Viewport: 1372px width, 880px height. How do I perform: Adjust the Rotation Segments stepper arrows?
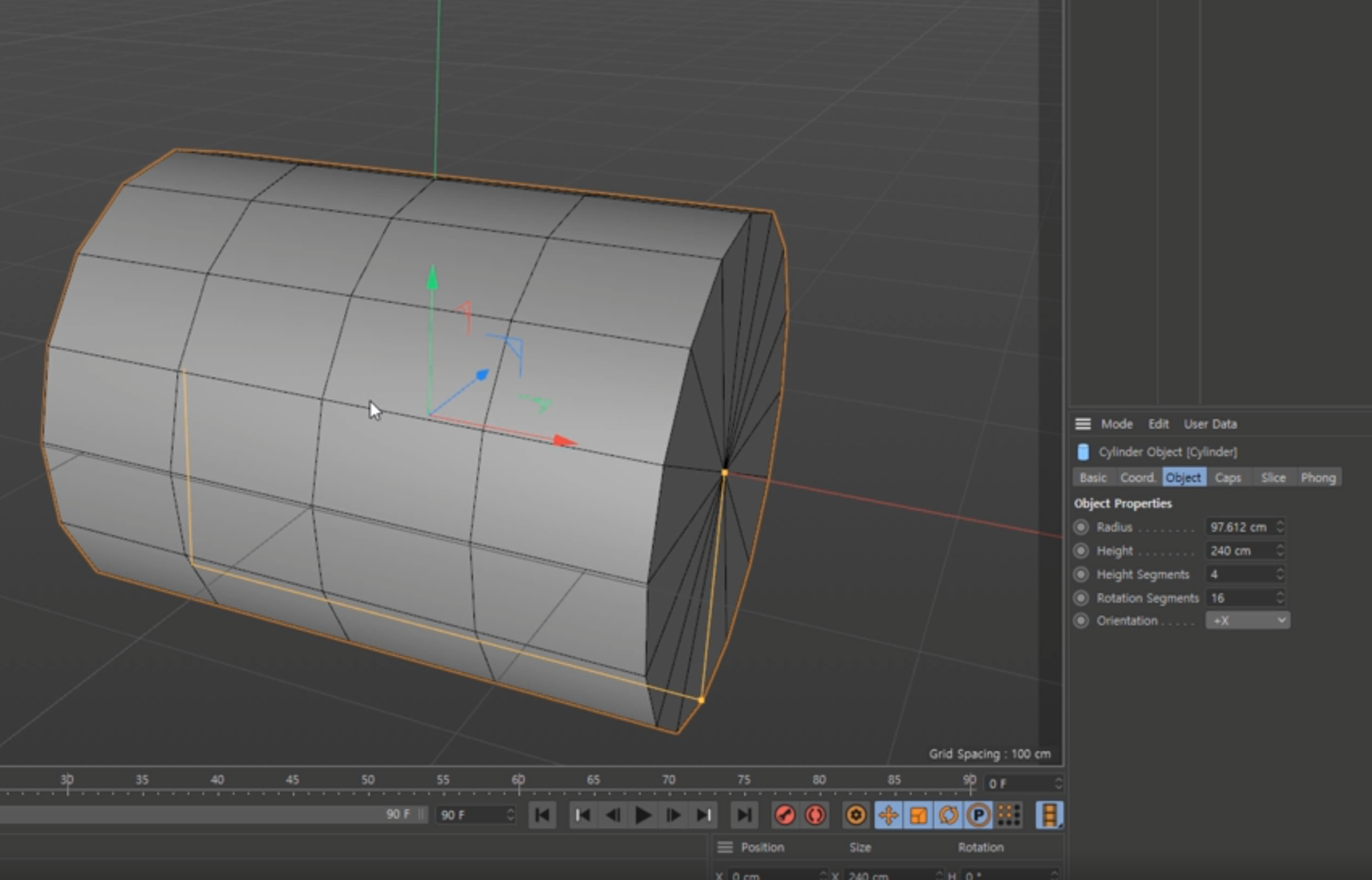point(1280,598)
